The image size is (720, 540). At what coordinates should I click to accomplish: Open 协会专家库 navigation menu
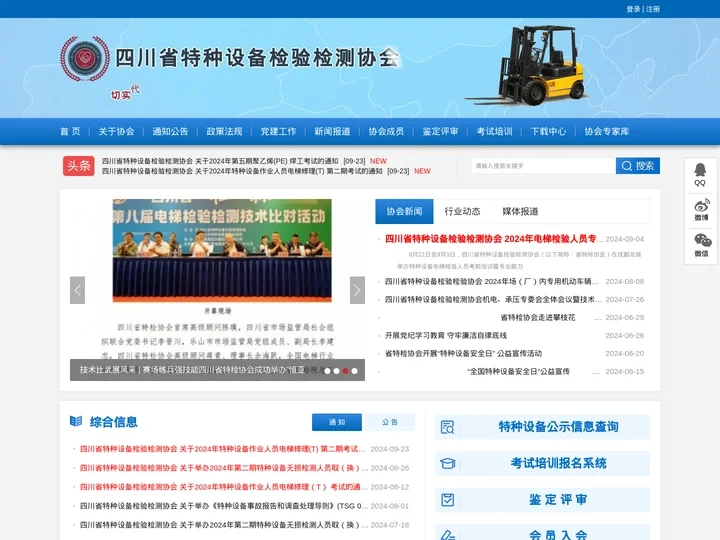pos(607,131)
